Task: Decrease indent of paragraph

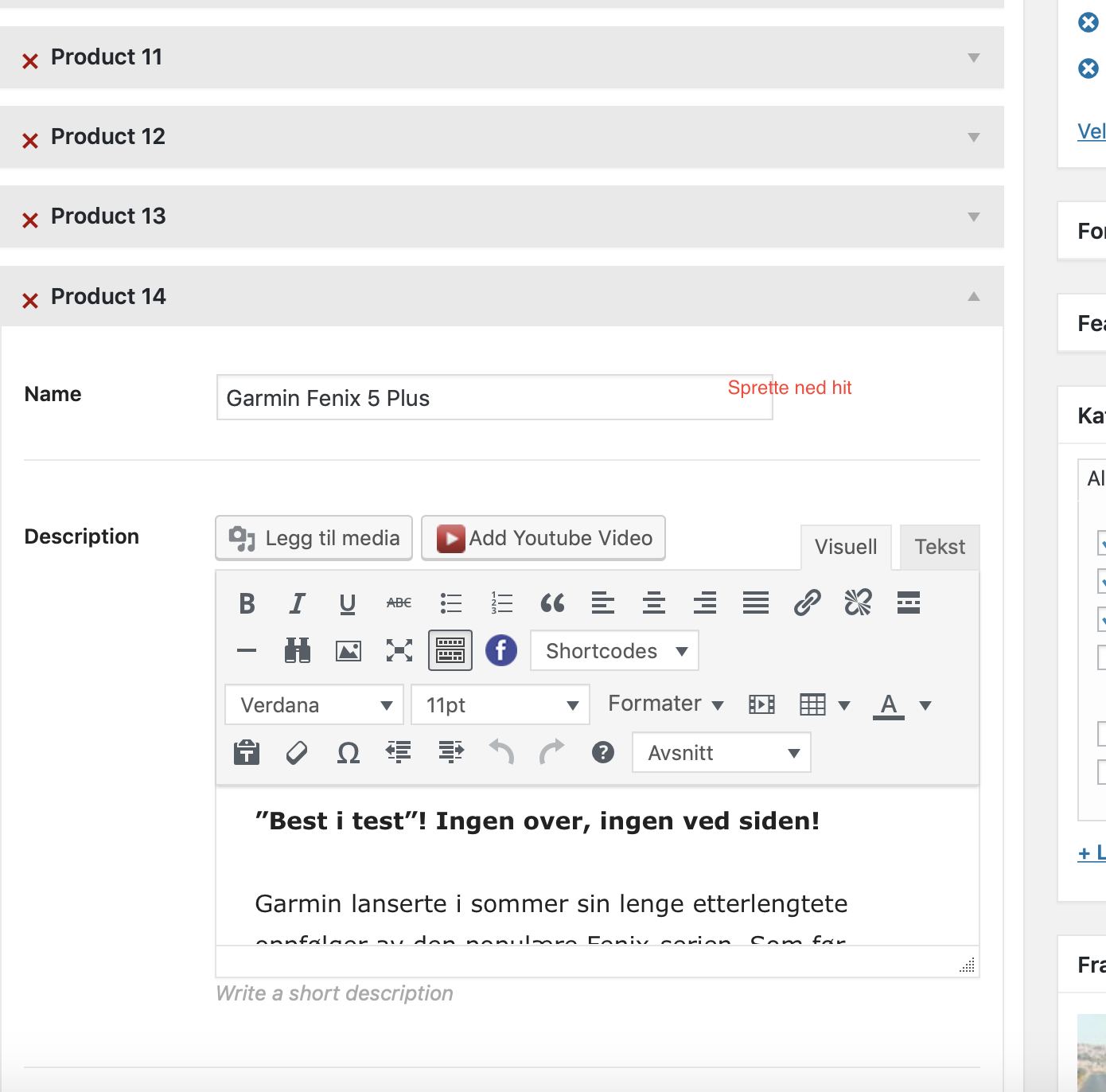Action: [x=399, y=752]
